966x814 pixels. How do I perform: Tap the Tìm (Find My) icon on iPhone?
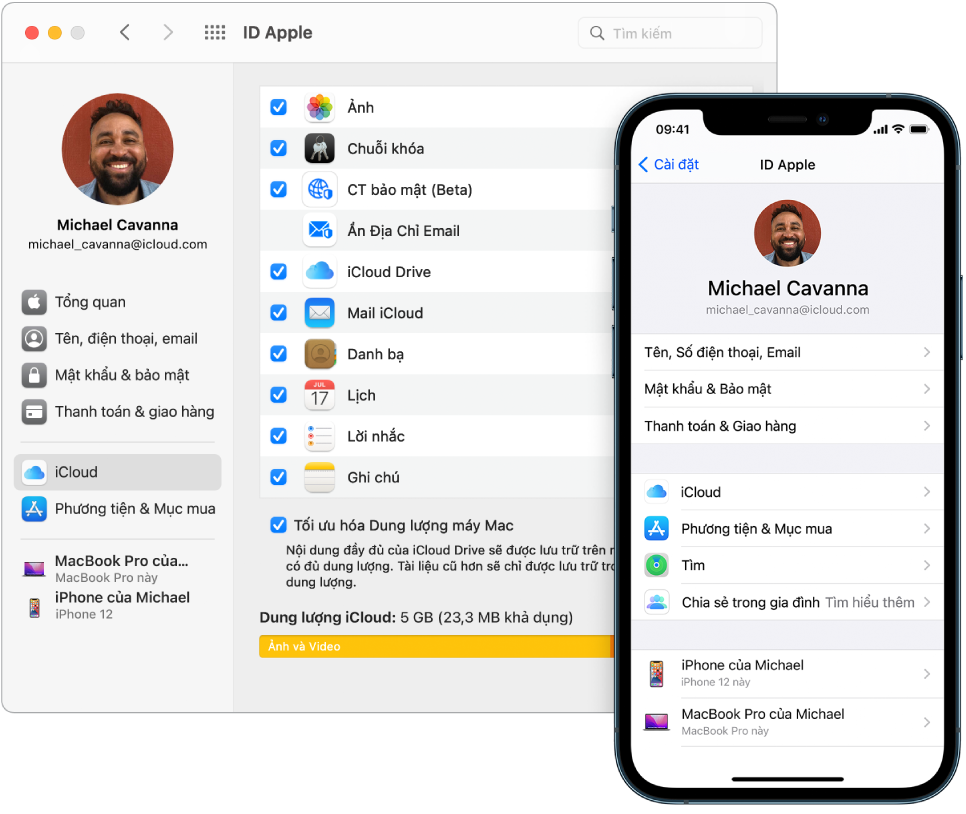point(657,565)
